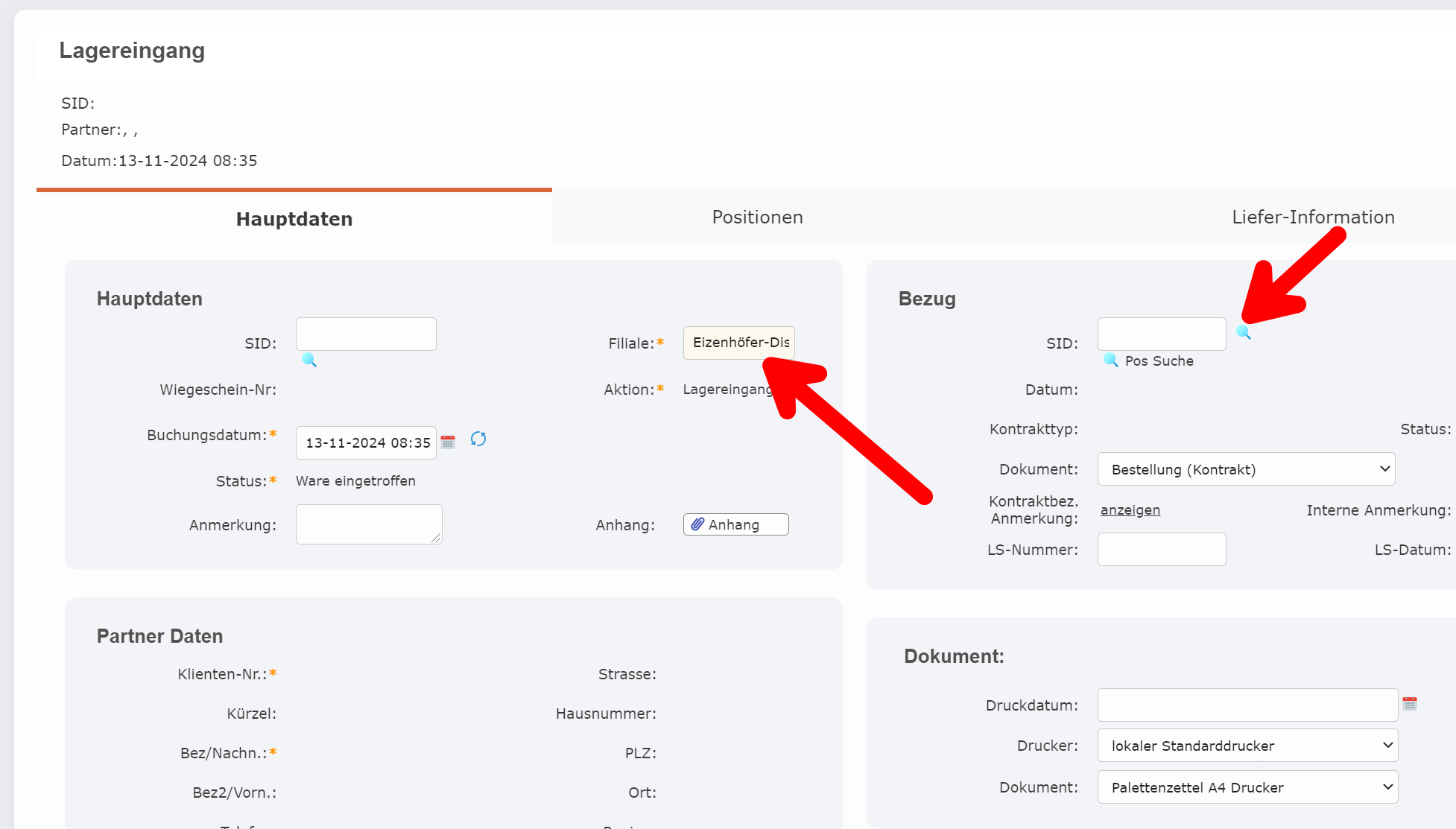1456x829 pixels.
Task: Click the Druckdatum input field
Action: point(1247,704)
